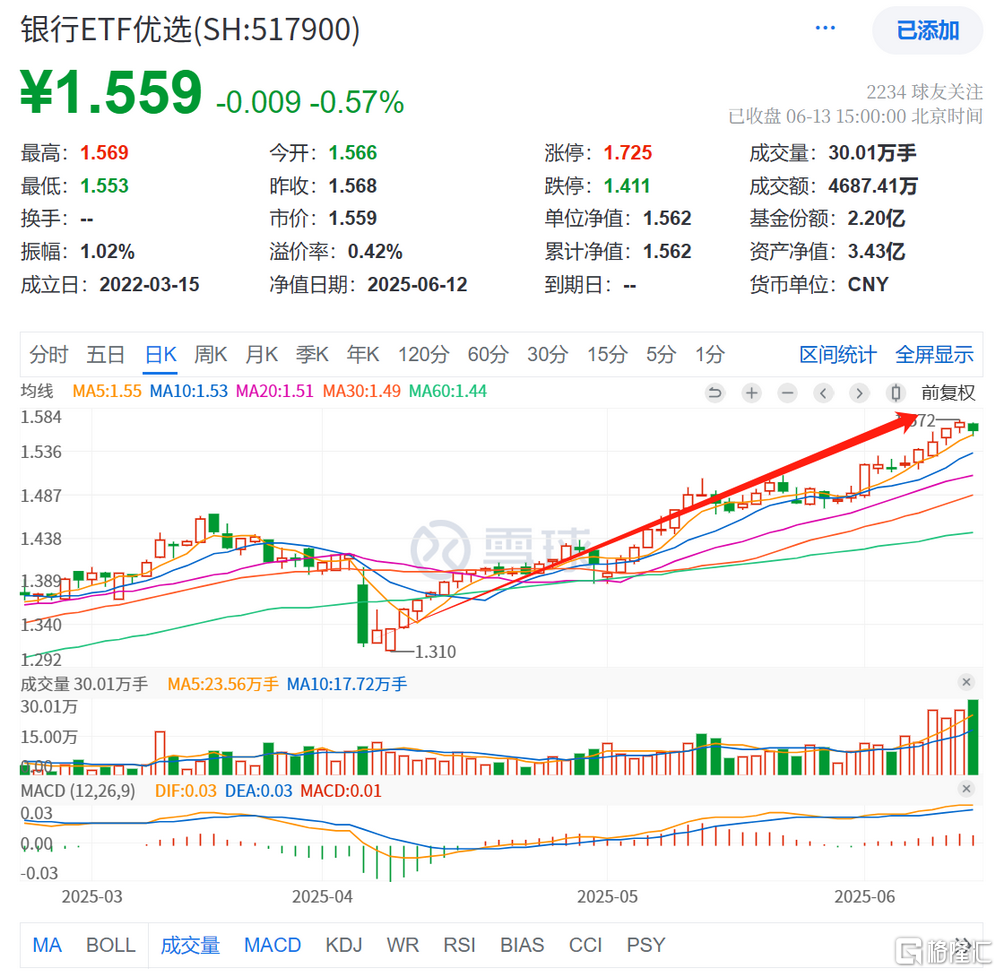Move chart left with arrow icon
Image resolution: width=999 pixels, height=973 pixels.
[x=823, y=393]
